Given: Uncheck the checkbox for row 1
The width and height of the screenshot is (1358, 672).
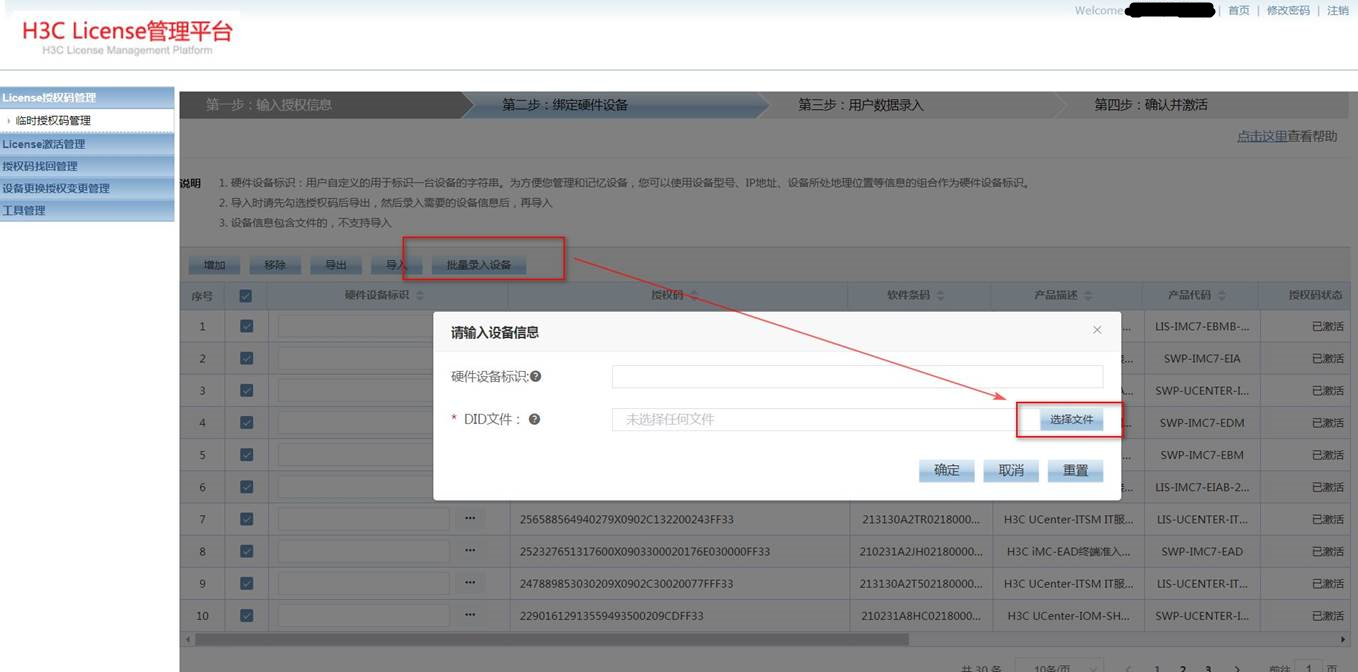Looking at the screenshot, I should pyautogui.click(x=246, y=326).
